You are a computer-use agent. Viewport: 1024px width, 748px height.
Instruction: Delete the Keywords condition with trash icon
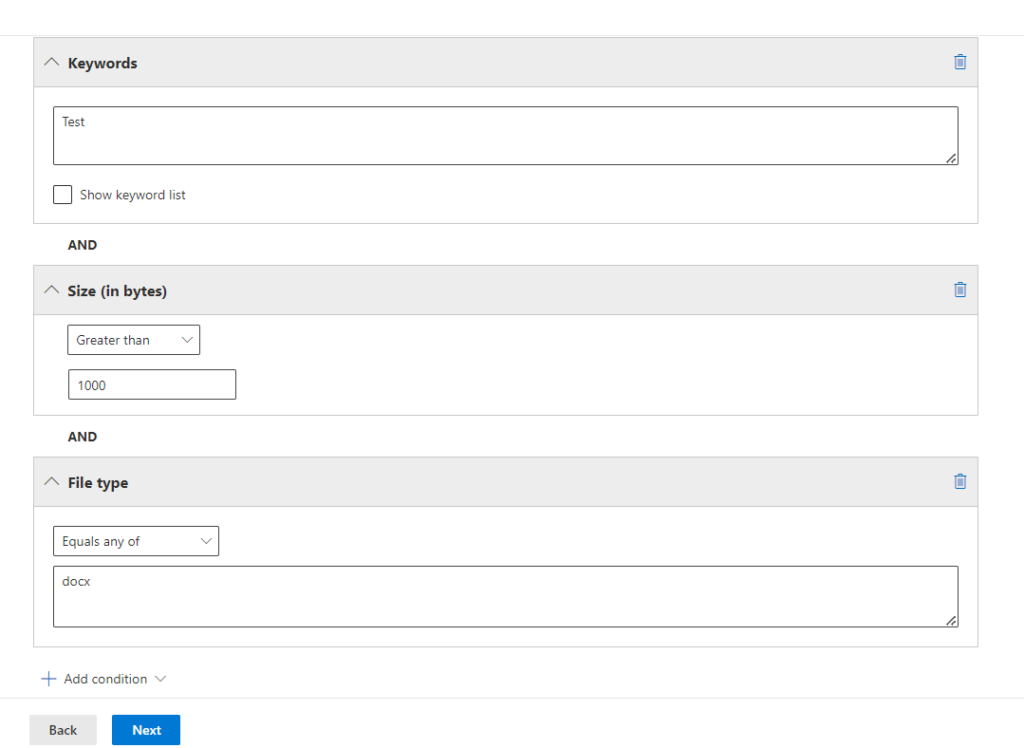960,62
